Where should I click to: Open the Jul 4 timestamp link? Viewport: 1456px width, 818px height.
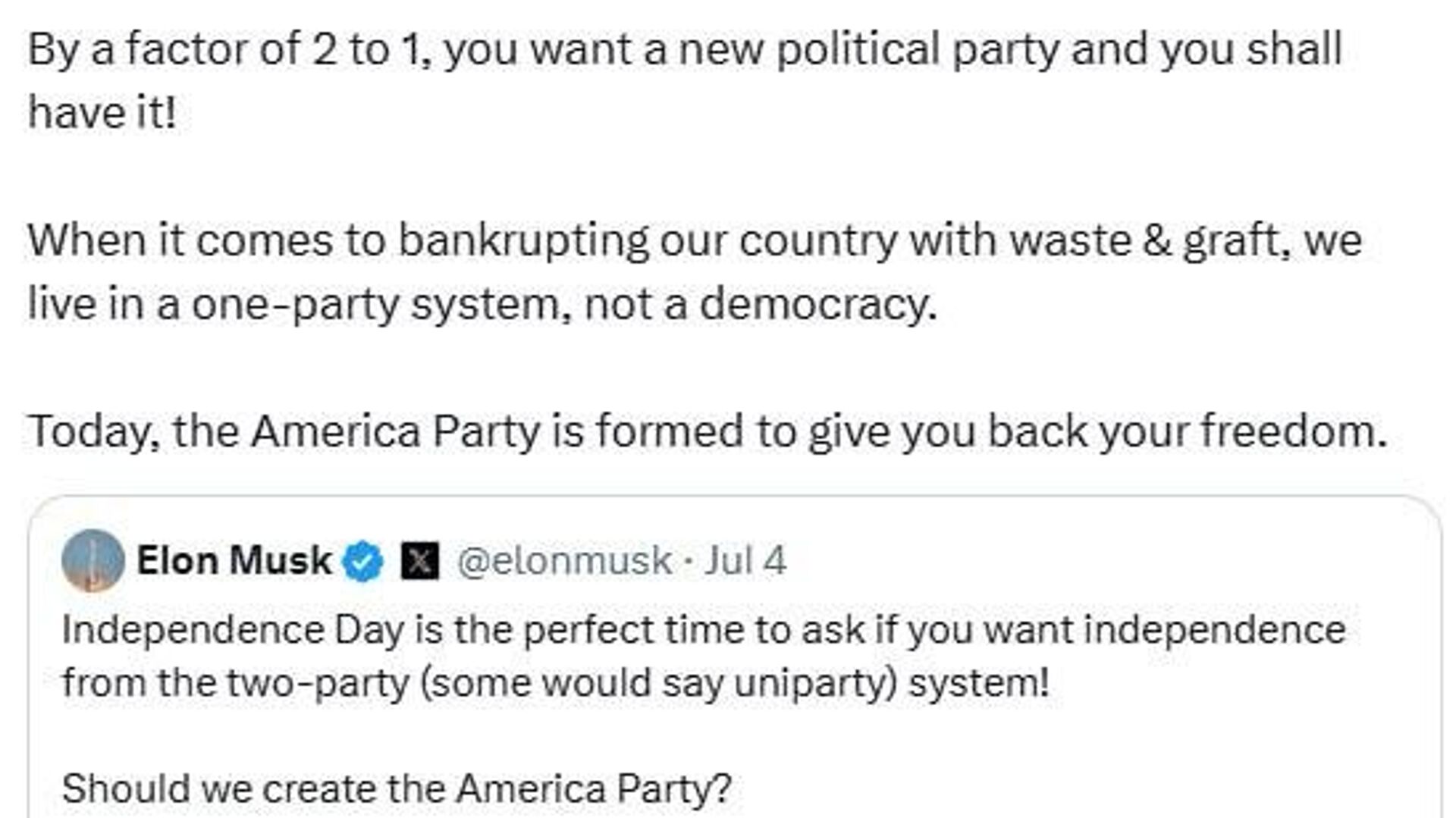[745, 561]
